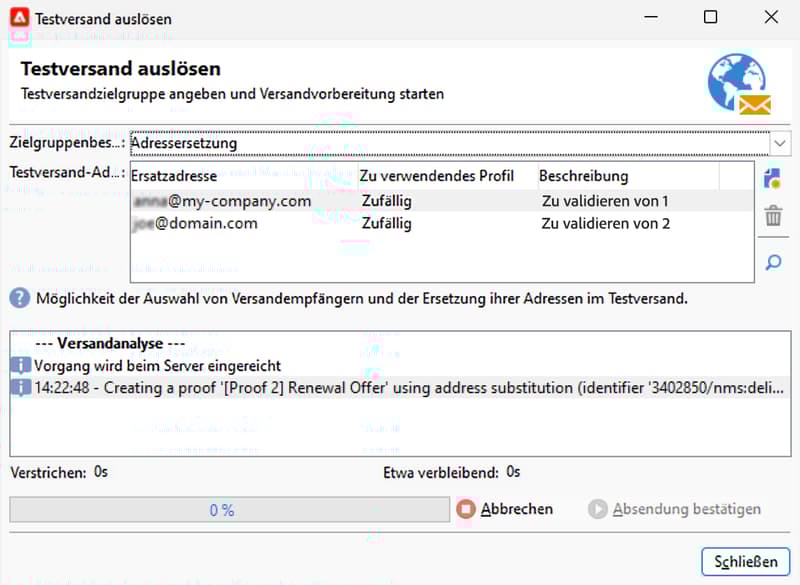Expand the Zielgruppenbestimmung dropdown arrow
800x585 pixels.
780,143
